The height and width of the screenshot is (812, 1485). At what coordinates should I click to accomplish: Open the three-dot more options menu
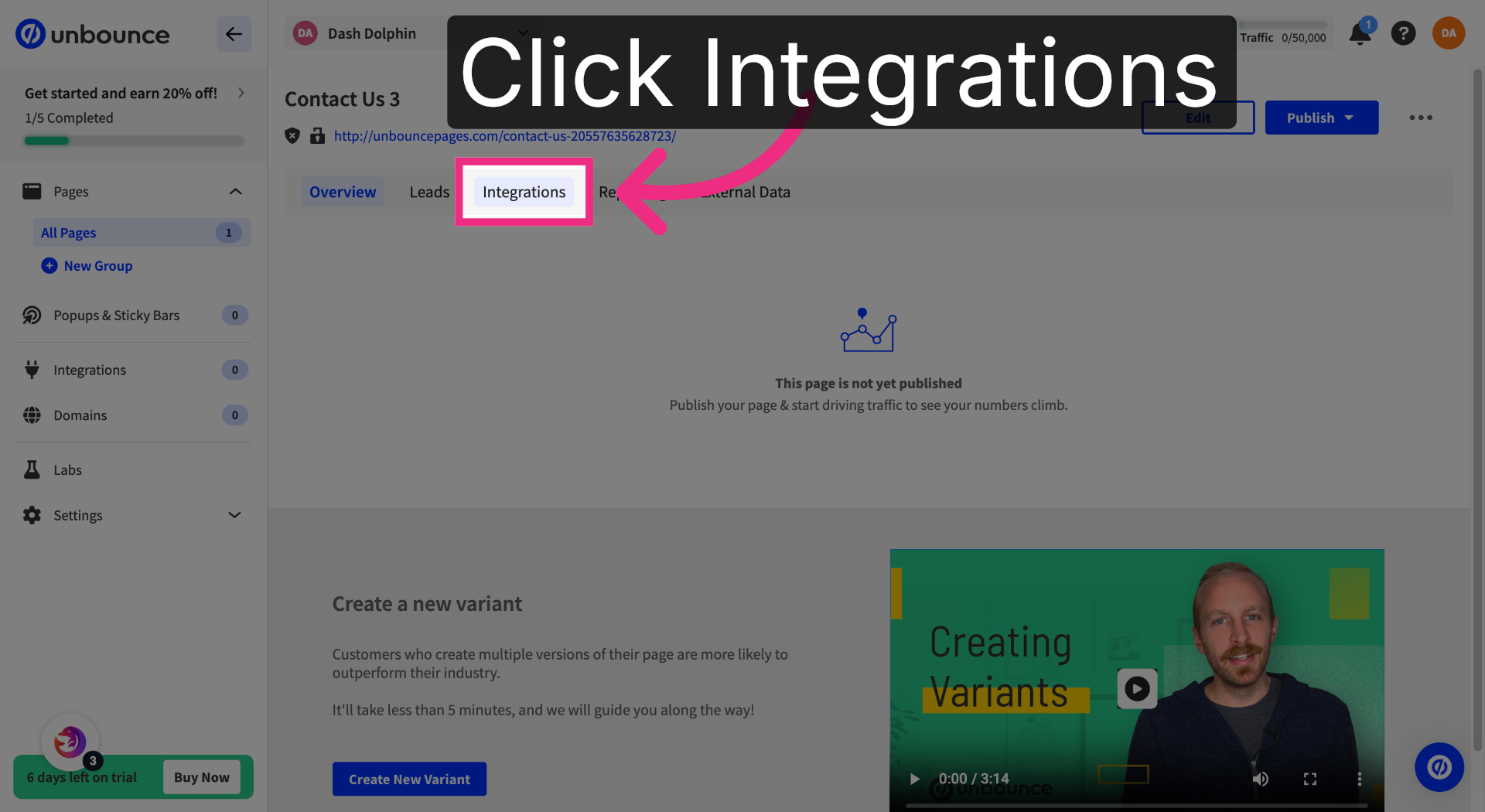click(x=1421, y=118)
